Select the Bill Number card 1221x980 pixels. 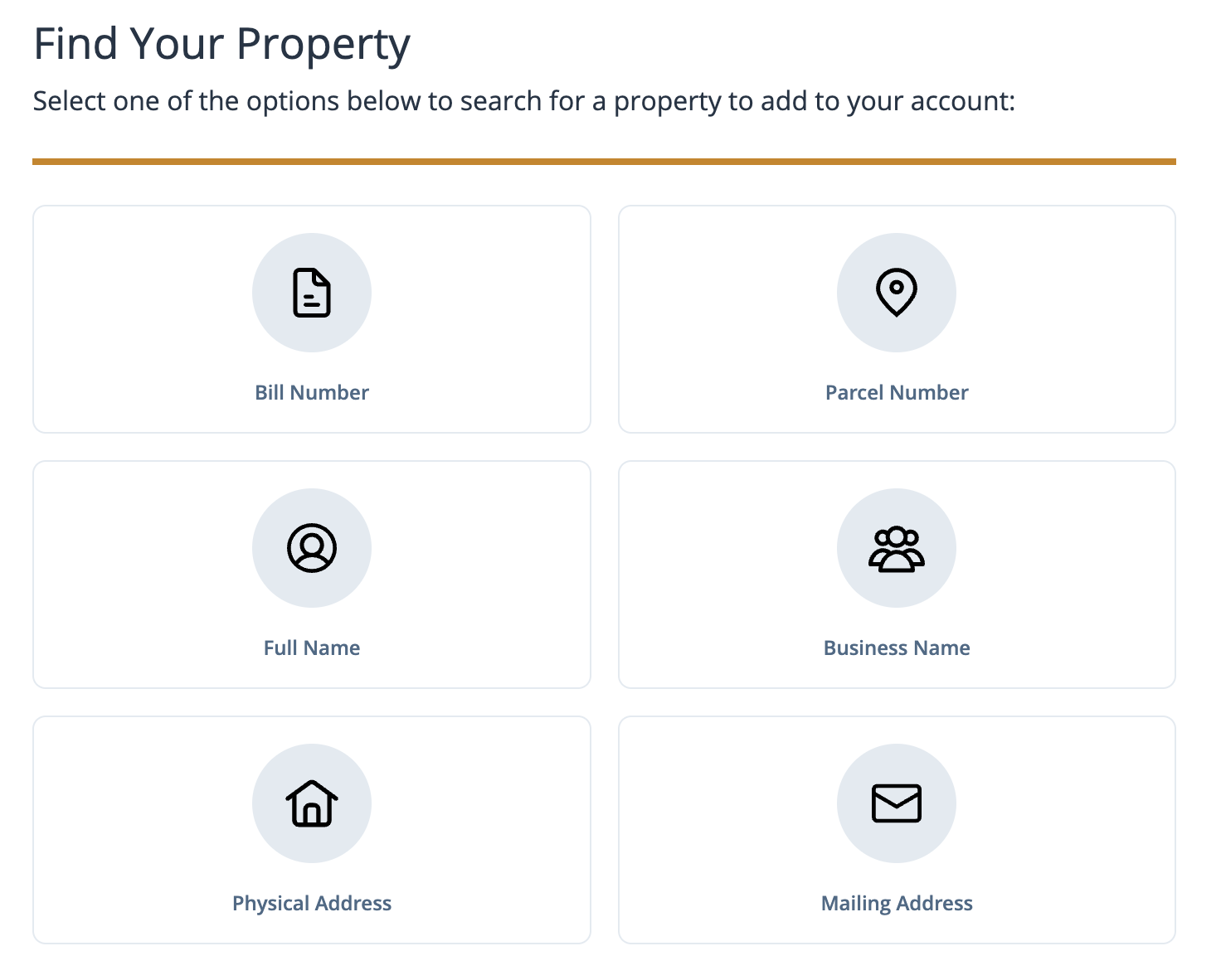tap(312, 319)
